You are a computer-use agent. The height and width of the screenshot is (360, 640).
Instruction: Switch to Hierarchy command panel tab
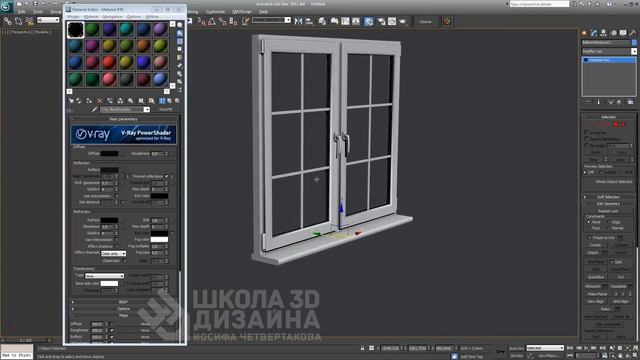point(604,33)
